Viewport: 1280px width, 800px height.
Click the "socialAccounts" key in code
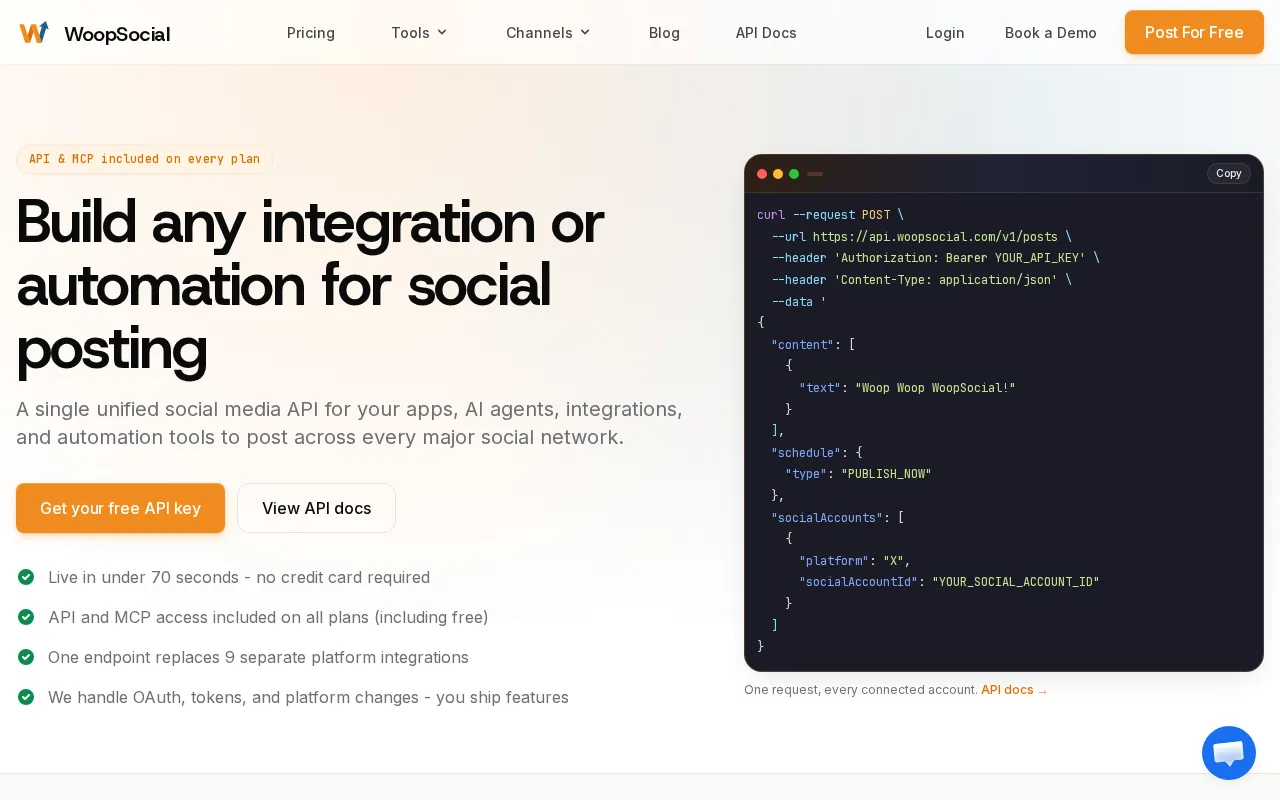(x=827, y=518)
